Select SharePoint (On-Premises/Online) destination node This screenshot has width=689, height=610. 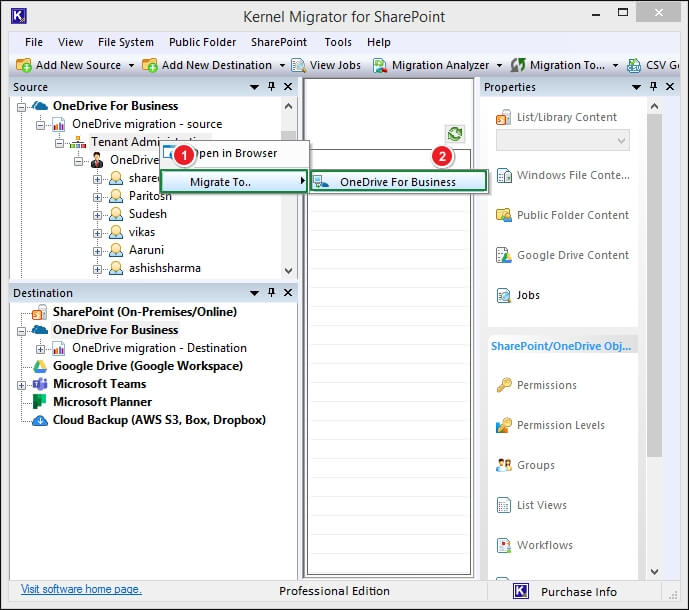coord(145,312)
